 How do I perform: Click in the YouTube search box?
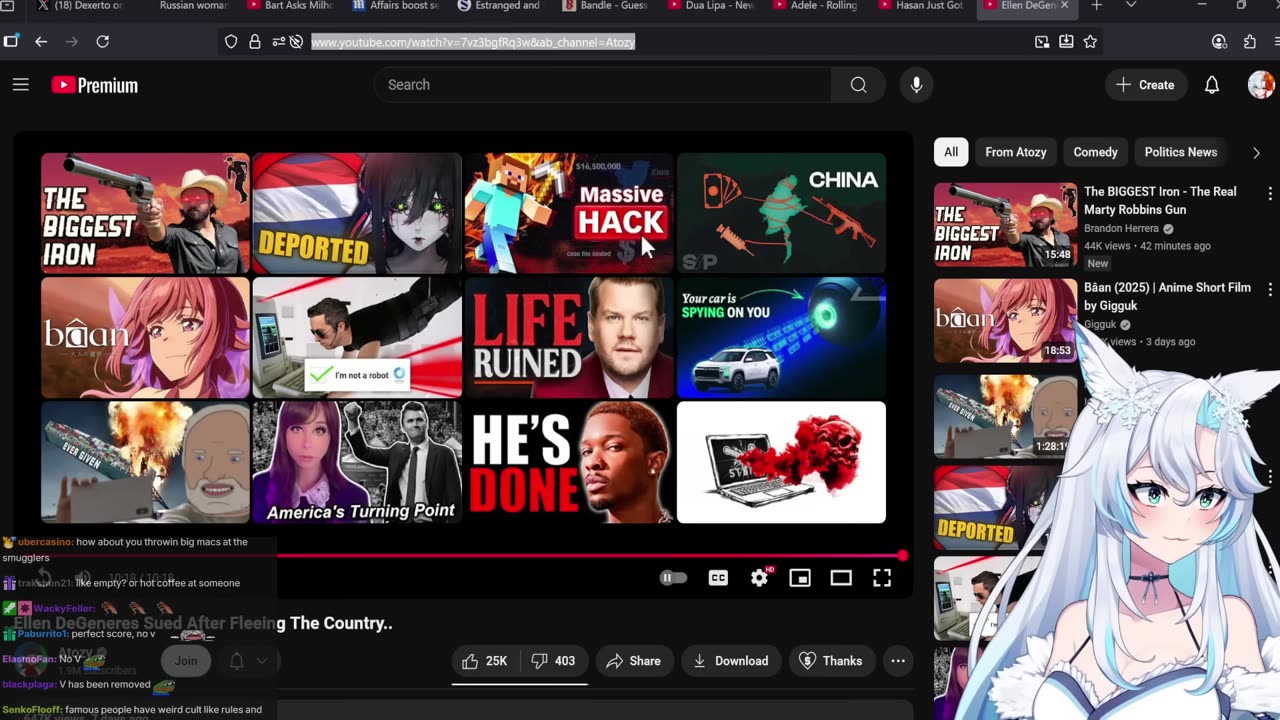coord(603,85)
